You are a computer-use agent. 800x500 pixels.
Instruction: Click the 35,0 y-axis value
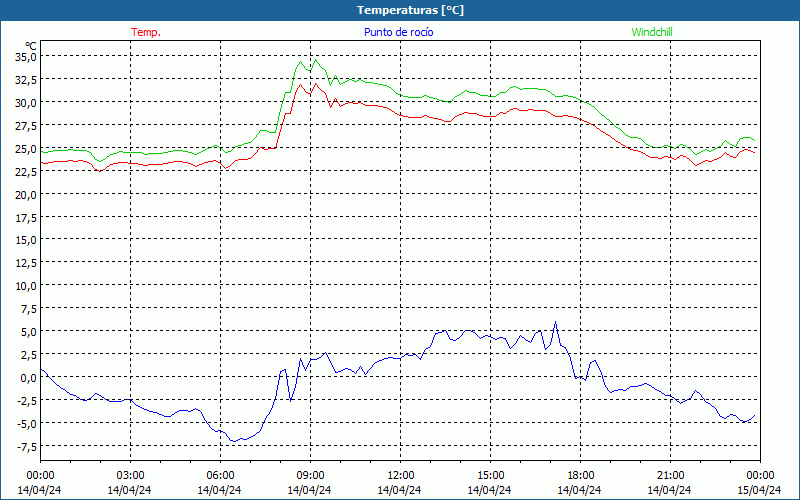tap(26, 57)
